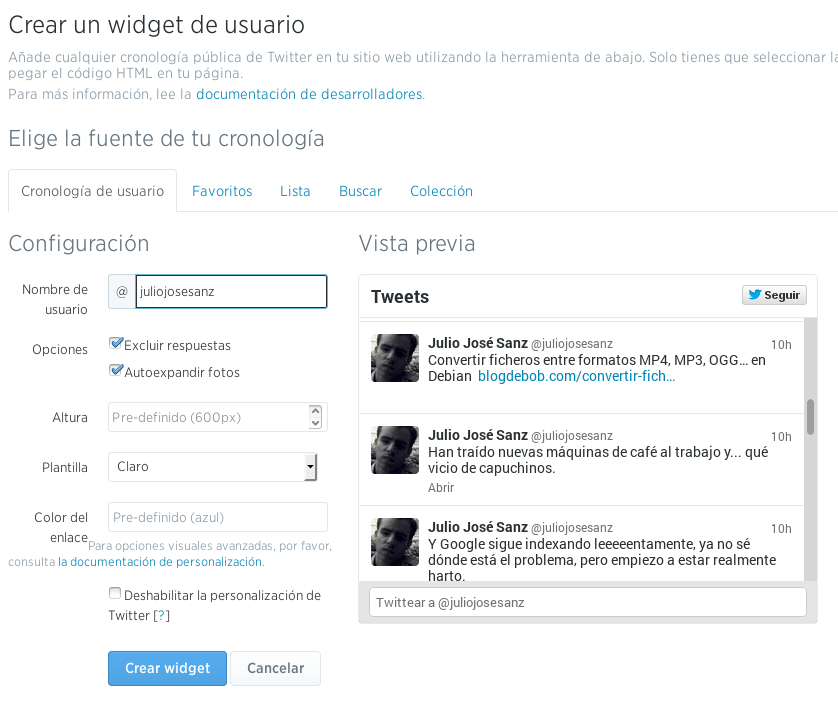Click the Cancelar button
The image size is (838, 704).
click(275, 668)
